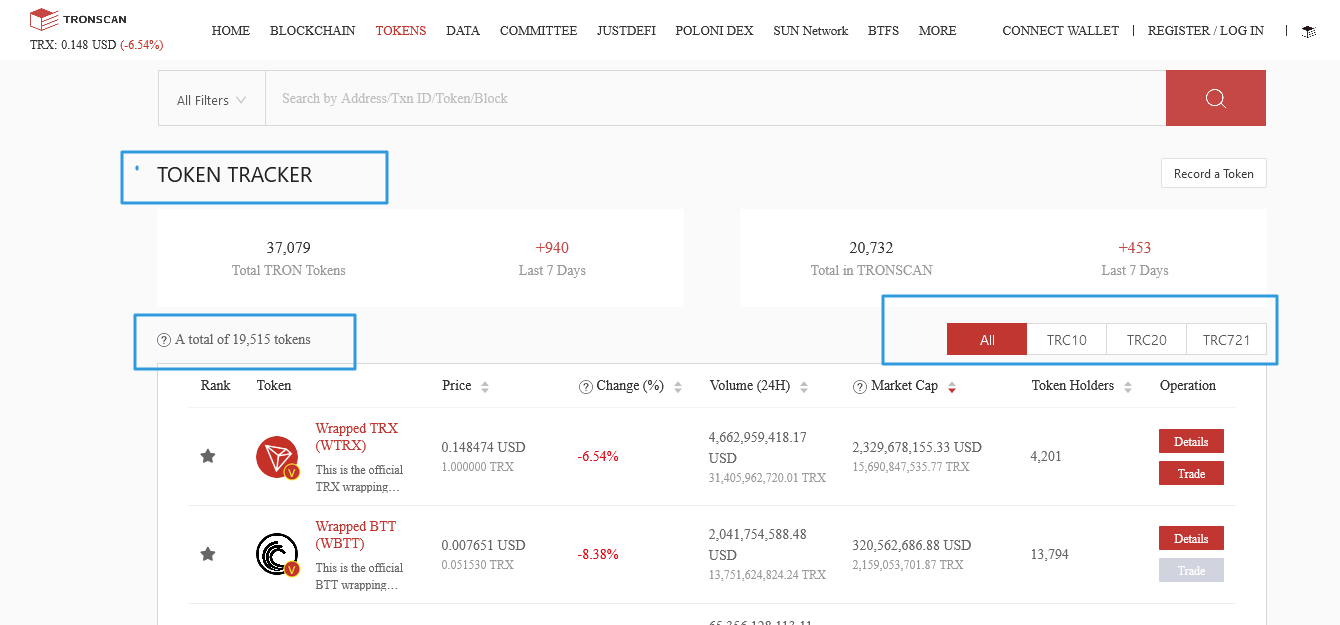The width and height of the screenshot is (1340, 625).
Task: Select the TRC721 filter tab
Action: tap(1227, 340)
